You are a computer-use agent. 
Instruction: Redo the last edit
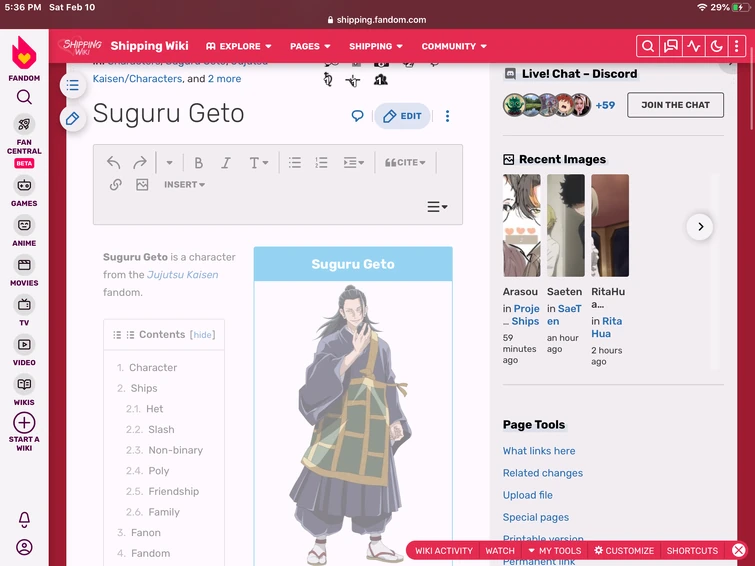click(x=140, y=162)
